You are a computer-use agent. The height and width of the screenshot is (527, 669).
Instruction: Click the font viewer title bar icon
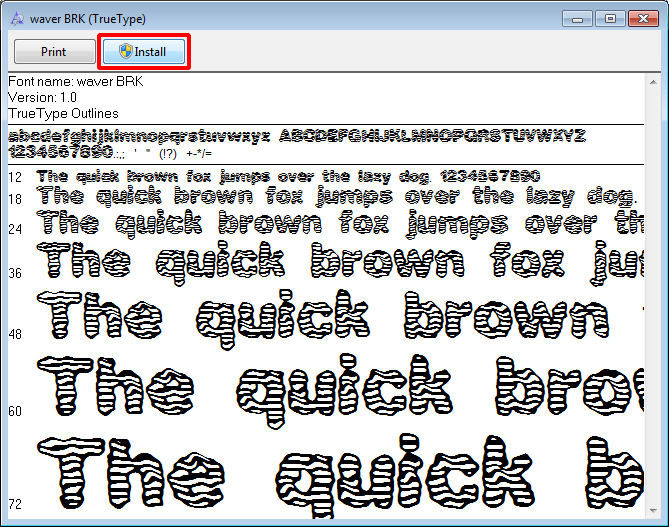click(x=17, y=19)
